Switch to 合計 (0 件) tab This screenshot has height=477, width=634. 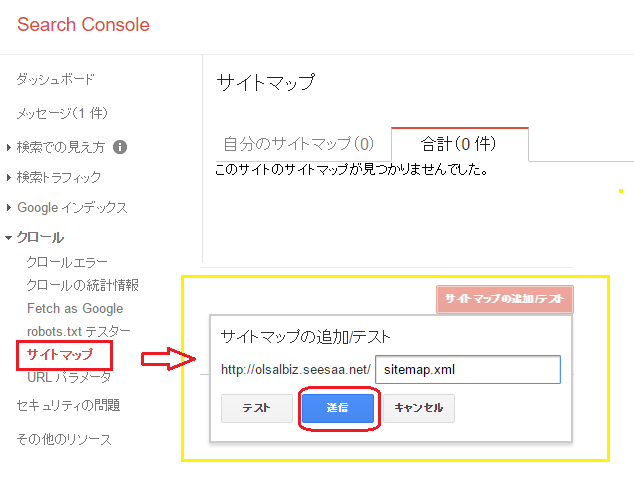click(459, 144)
